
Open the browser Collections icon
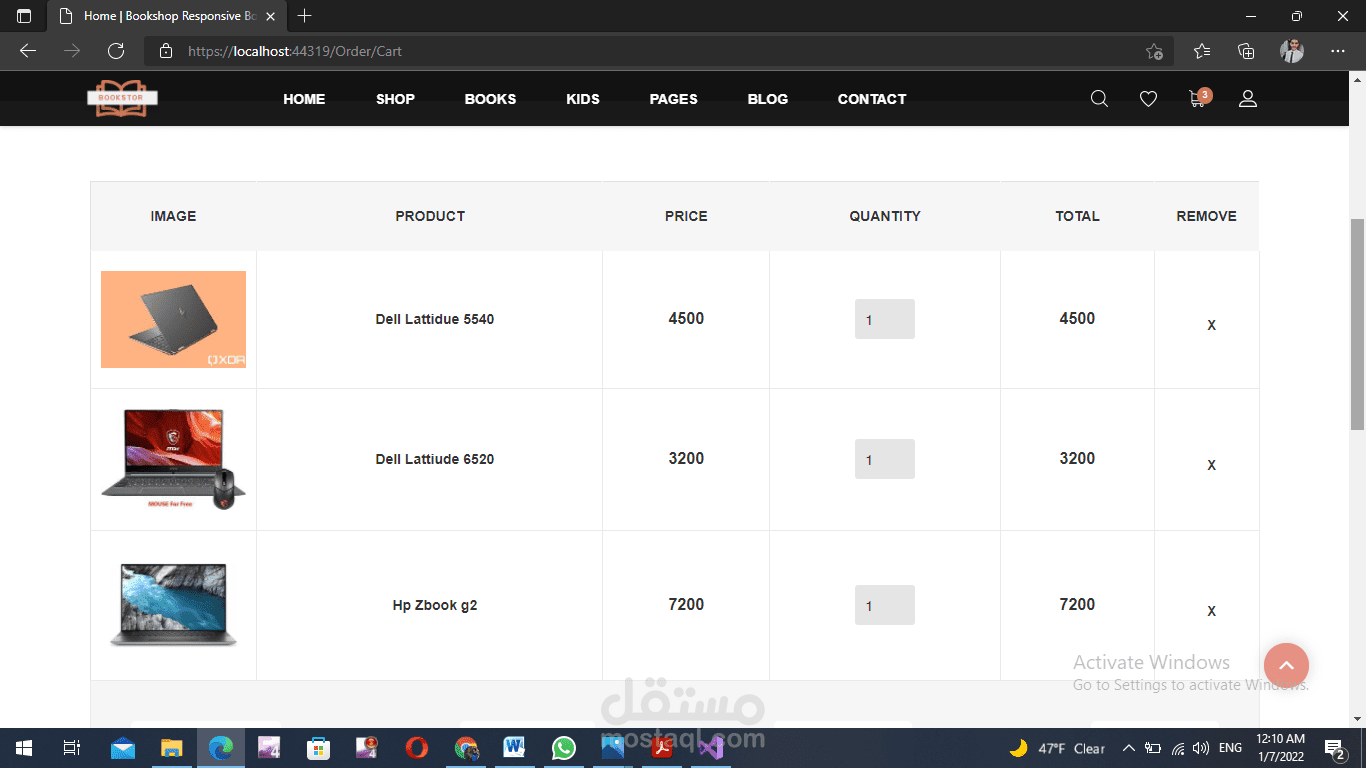point(1246,51)
